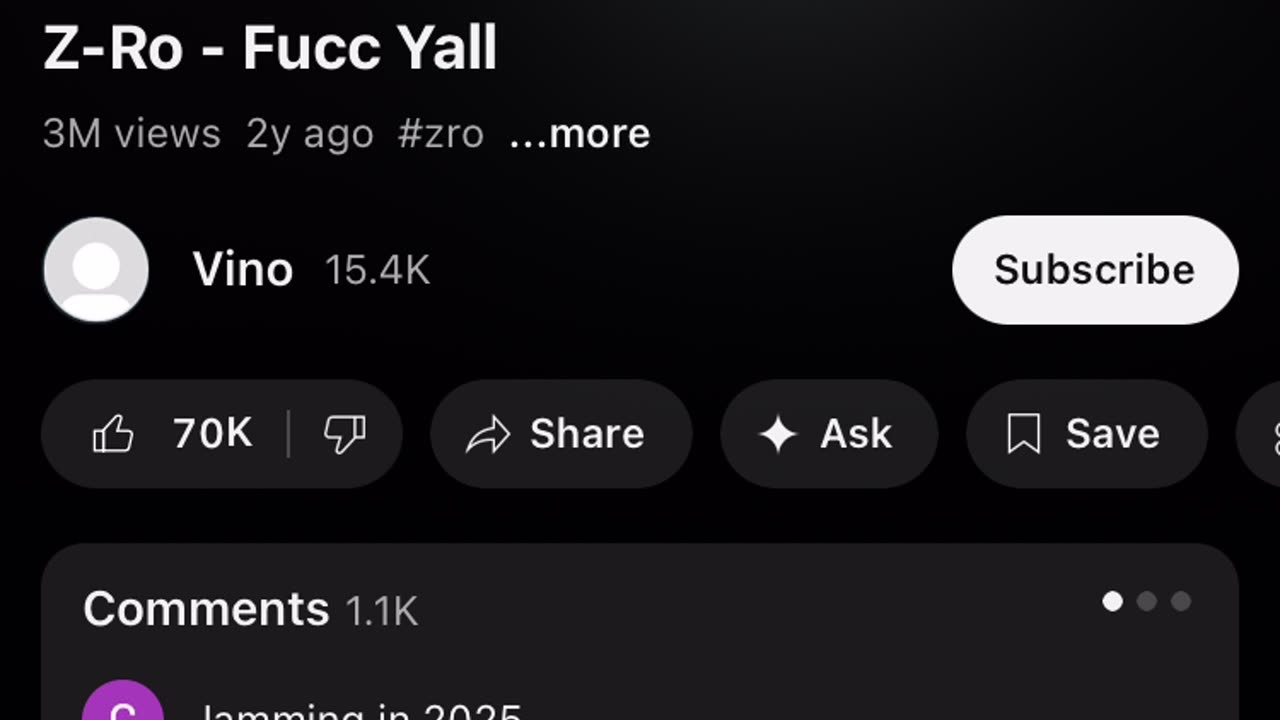1280x720 pixels.
Task: Subscribe to the Vino channel
Action: (x=1095, y=270)
